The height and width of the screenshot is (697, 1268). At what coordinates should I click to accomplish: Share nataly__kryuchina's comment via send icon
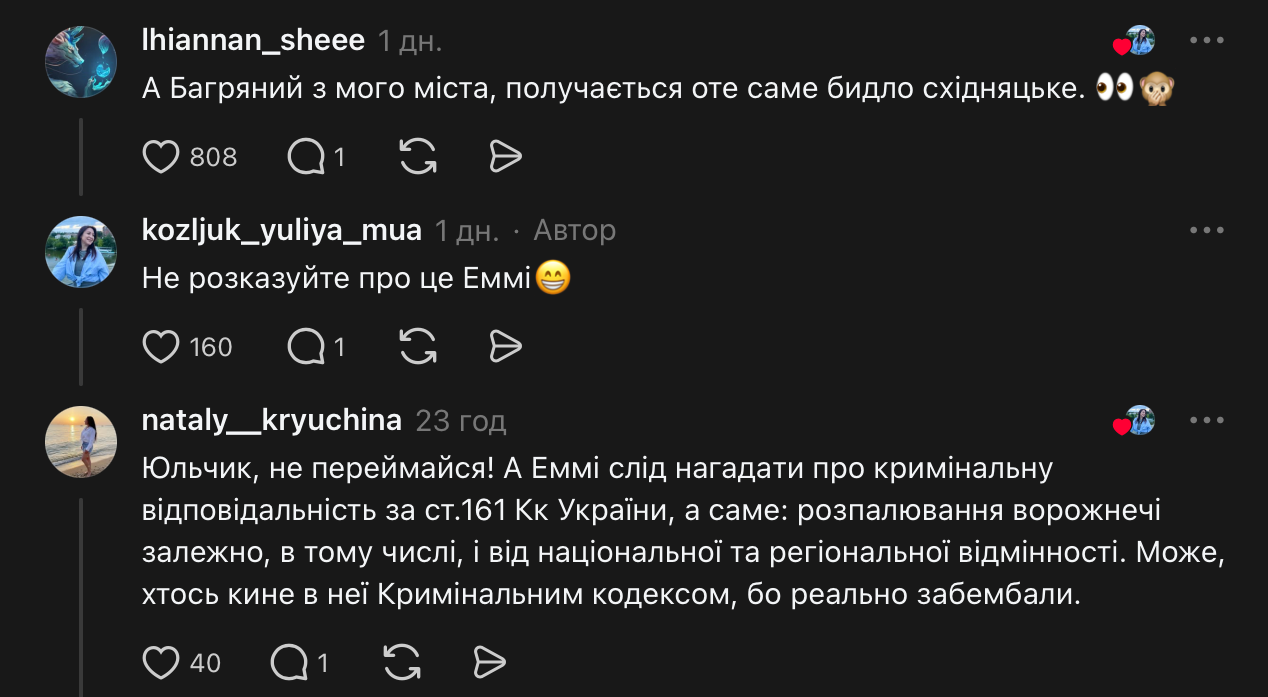click(489, 662)
